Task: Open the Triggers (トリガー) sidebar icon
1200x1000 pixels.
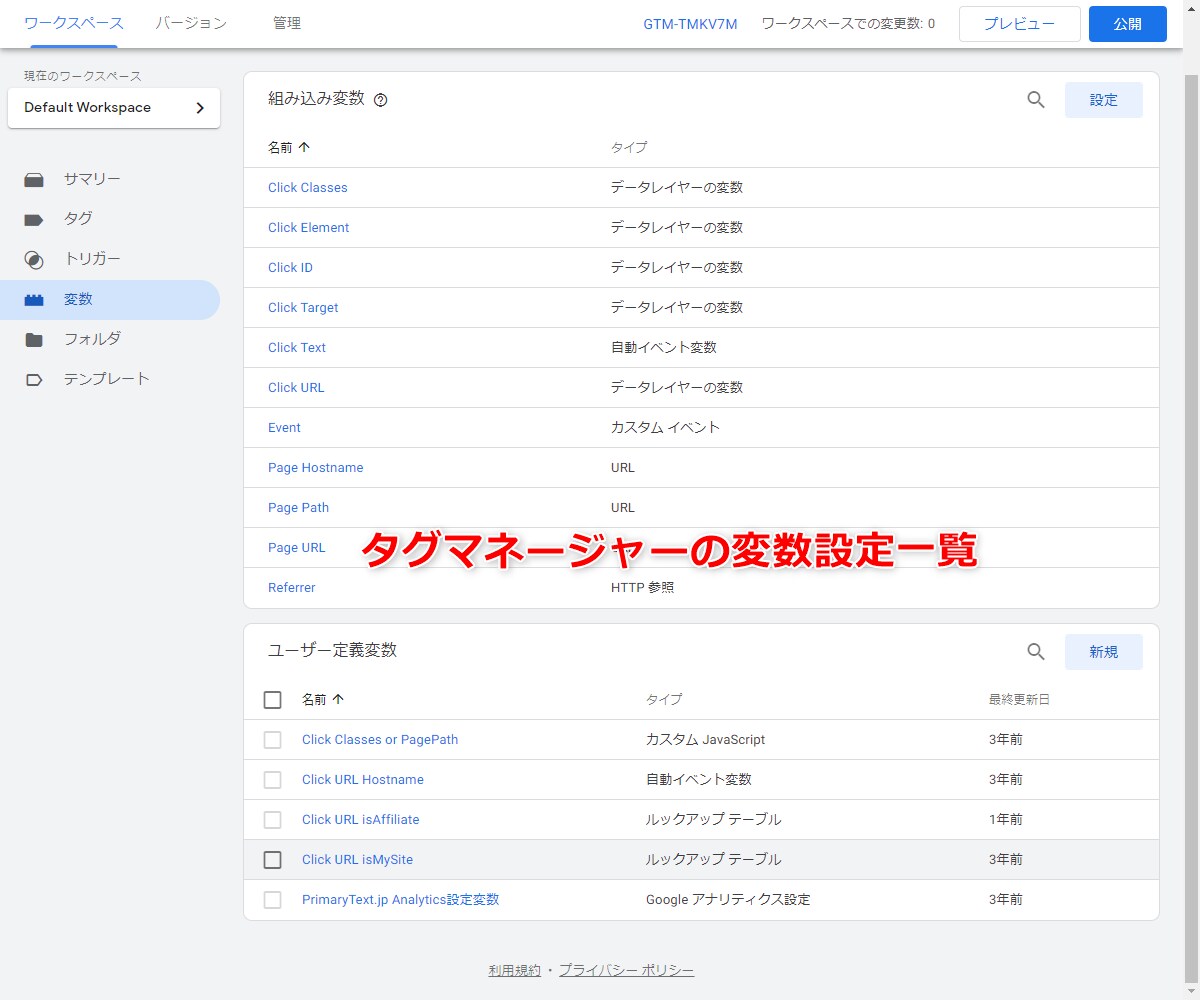Action: (34, 260)
